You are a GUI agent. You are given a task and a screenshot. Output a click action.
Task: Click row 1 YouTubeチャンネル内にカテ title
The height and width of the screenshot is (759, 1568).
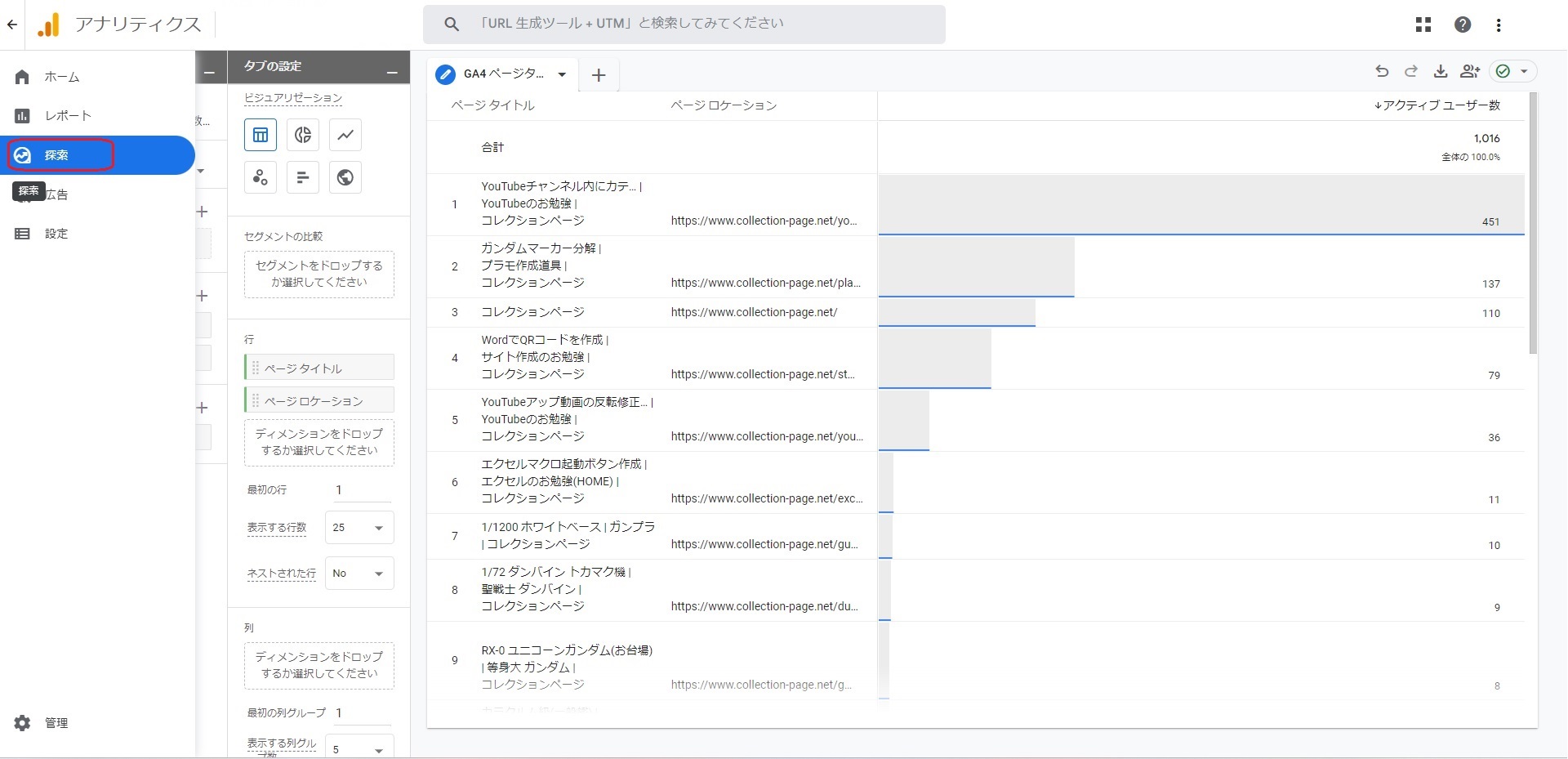[561, 203]
